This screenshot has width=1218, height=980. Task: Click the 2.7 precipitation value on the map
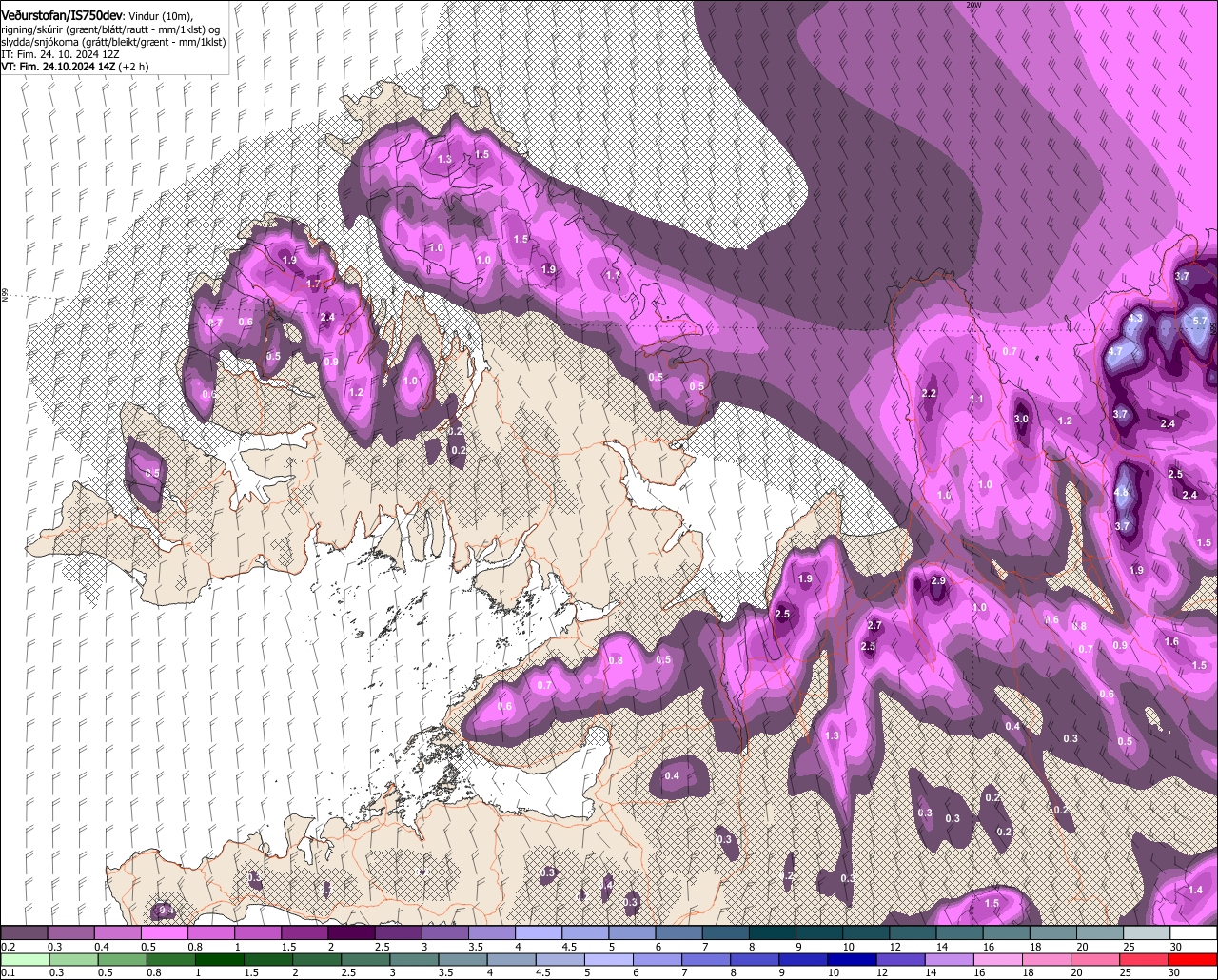coord(875,625)
